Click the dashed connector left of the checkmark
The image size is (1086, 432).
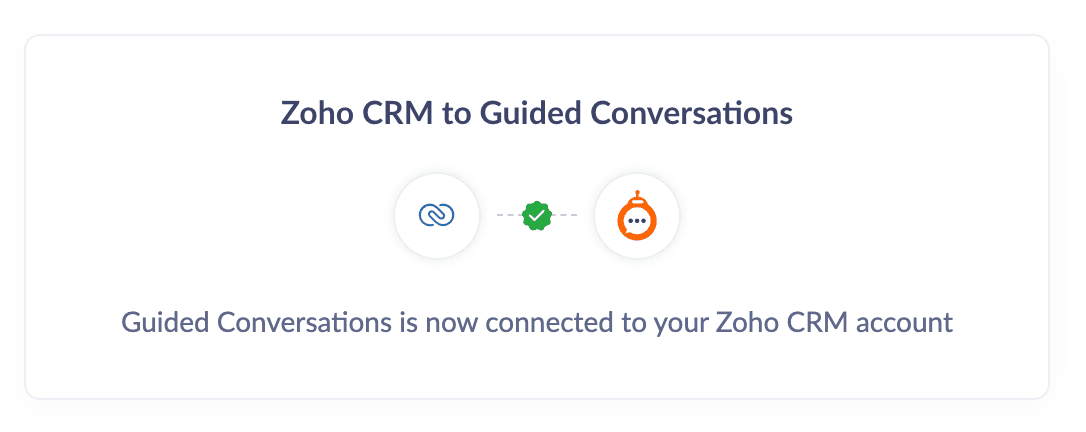(x=508, y=215)
